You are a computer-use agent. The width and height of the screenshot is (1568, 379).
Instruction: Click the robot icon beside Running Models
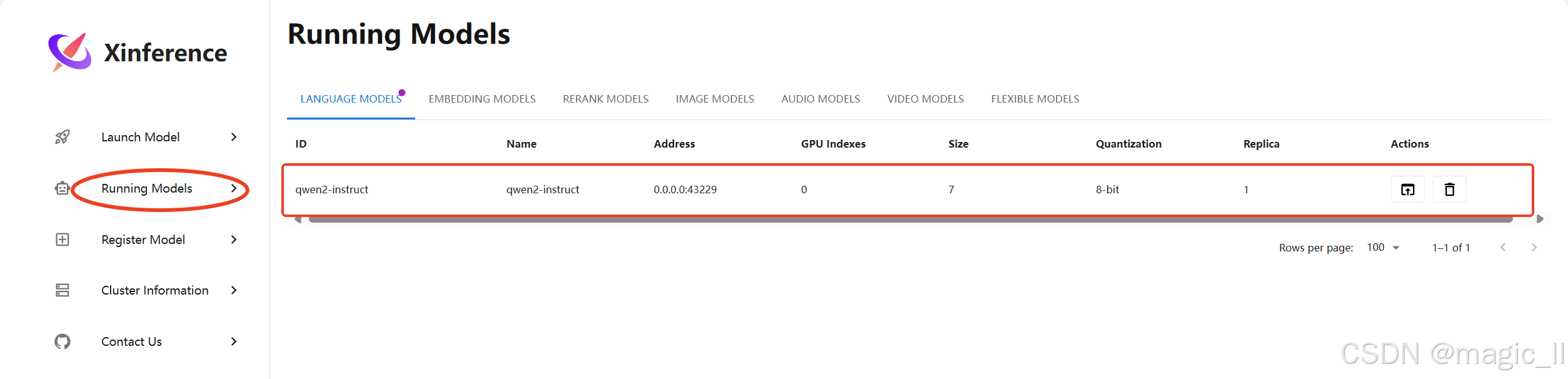[63, 188]
